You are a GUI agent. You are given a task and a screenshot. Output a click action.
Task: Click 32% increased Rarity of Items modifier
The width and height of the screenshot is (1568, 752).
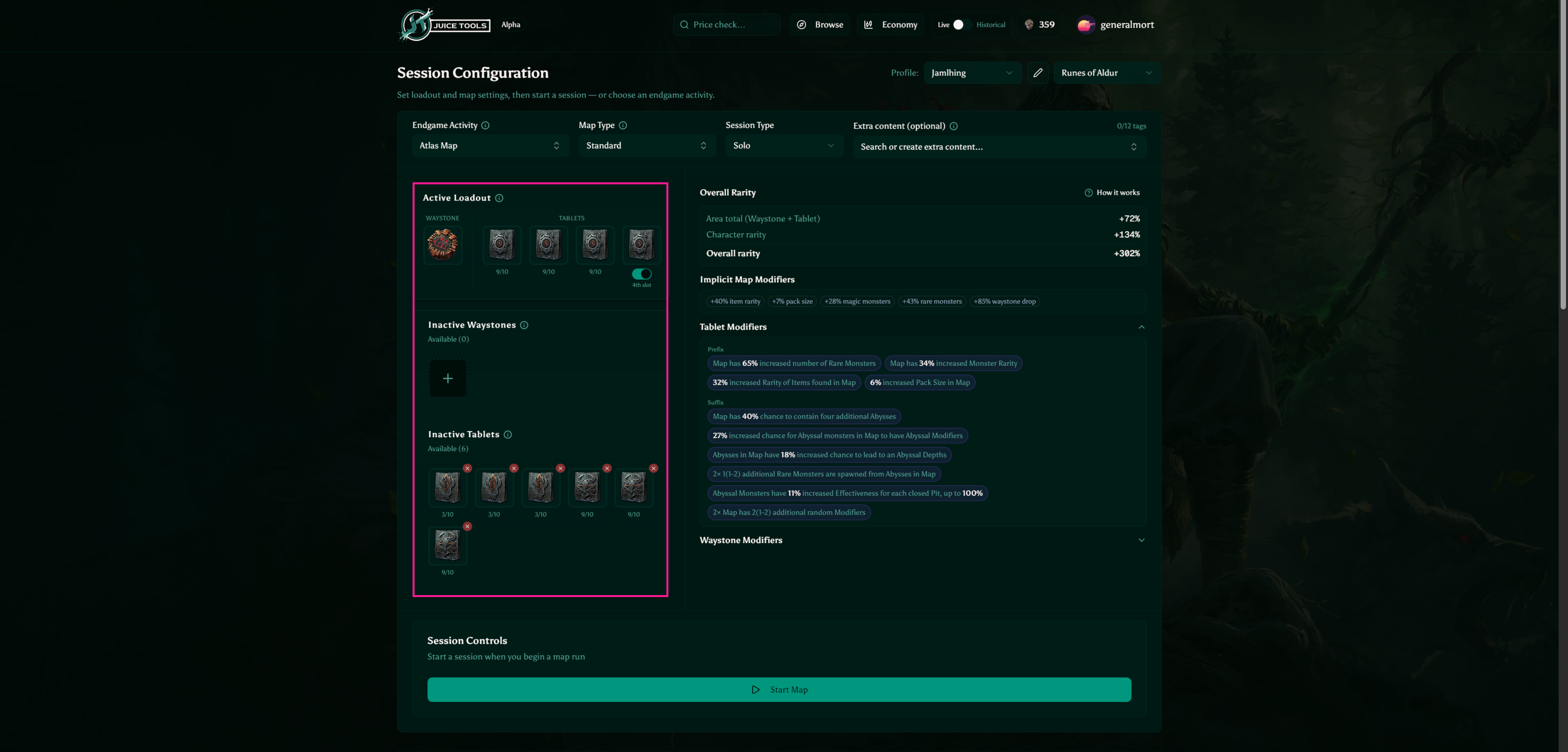(784, 382)
